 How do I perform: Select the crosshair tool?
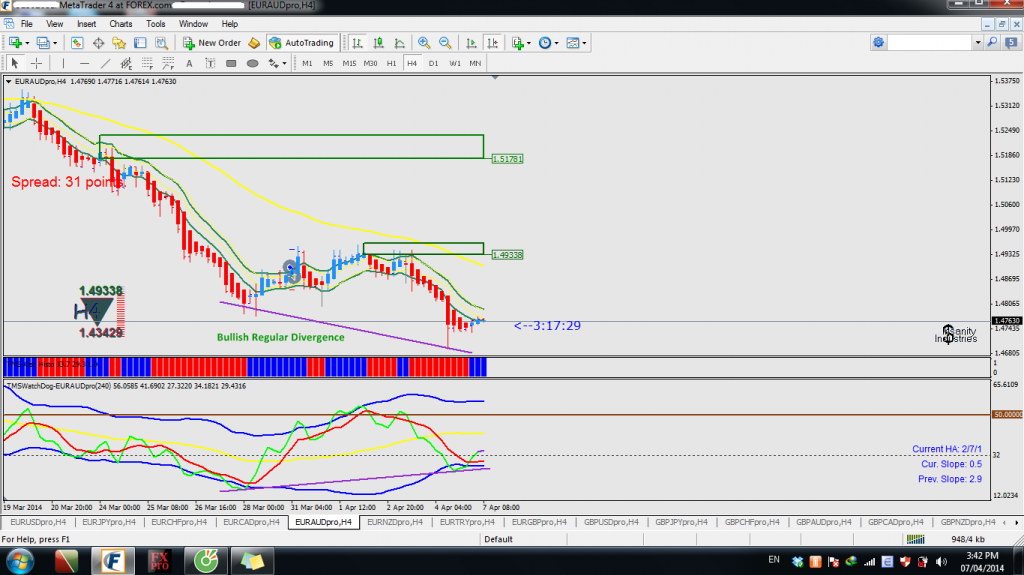[x=37, y=63]
